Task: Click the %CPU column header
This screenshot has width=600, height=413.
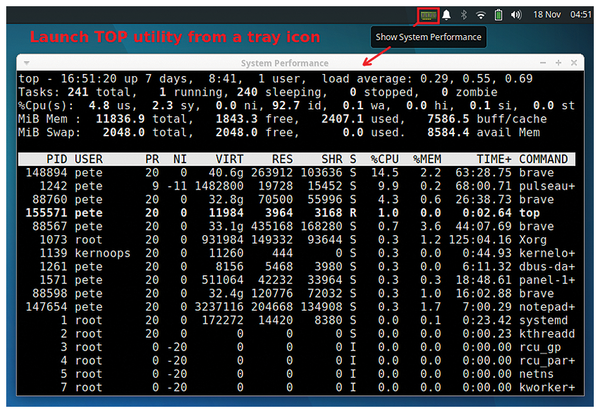Action: pyautogui.click(x=387, y=159)
